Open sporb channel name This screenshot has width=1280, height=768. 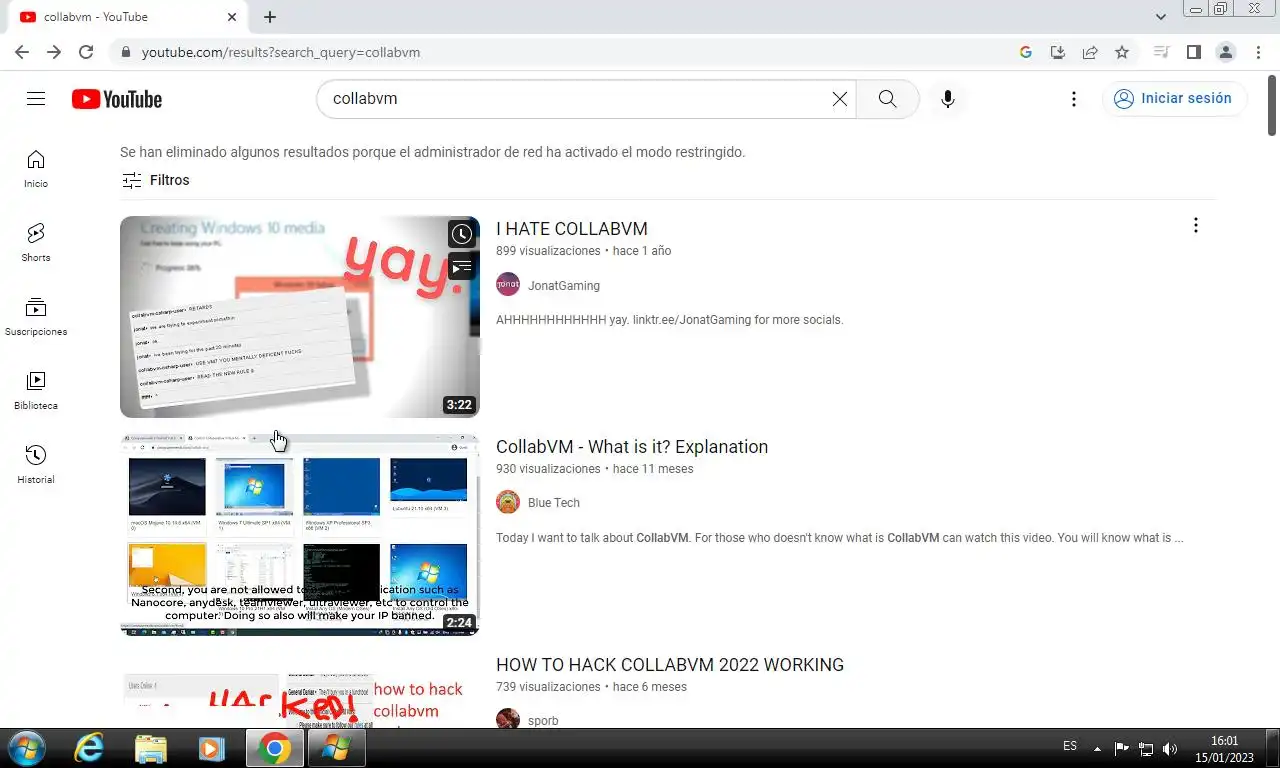(543, 721)
